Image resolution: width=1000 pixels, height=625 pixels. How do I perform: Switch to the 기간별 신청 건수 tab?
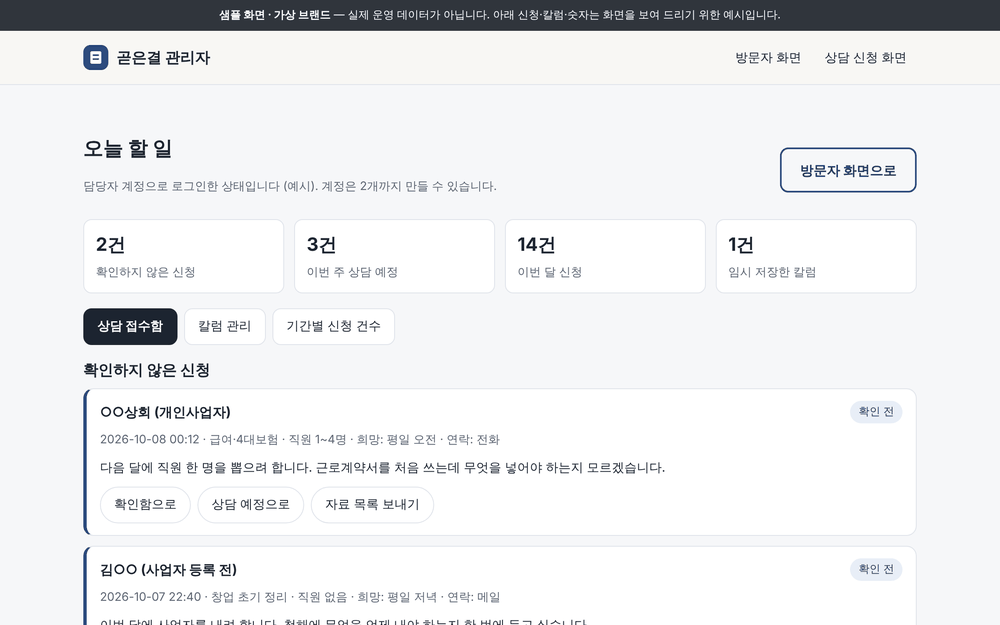[334, 327]
